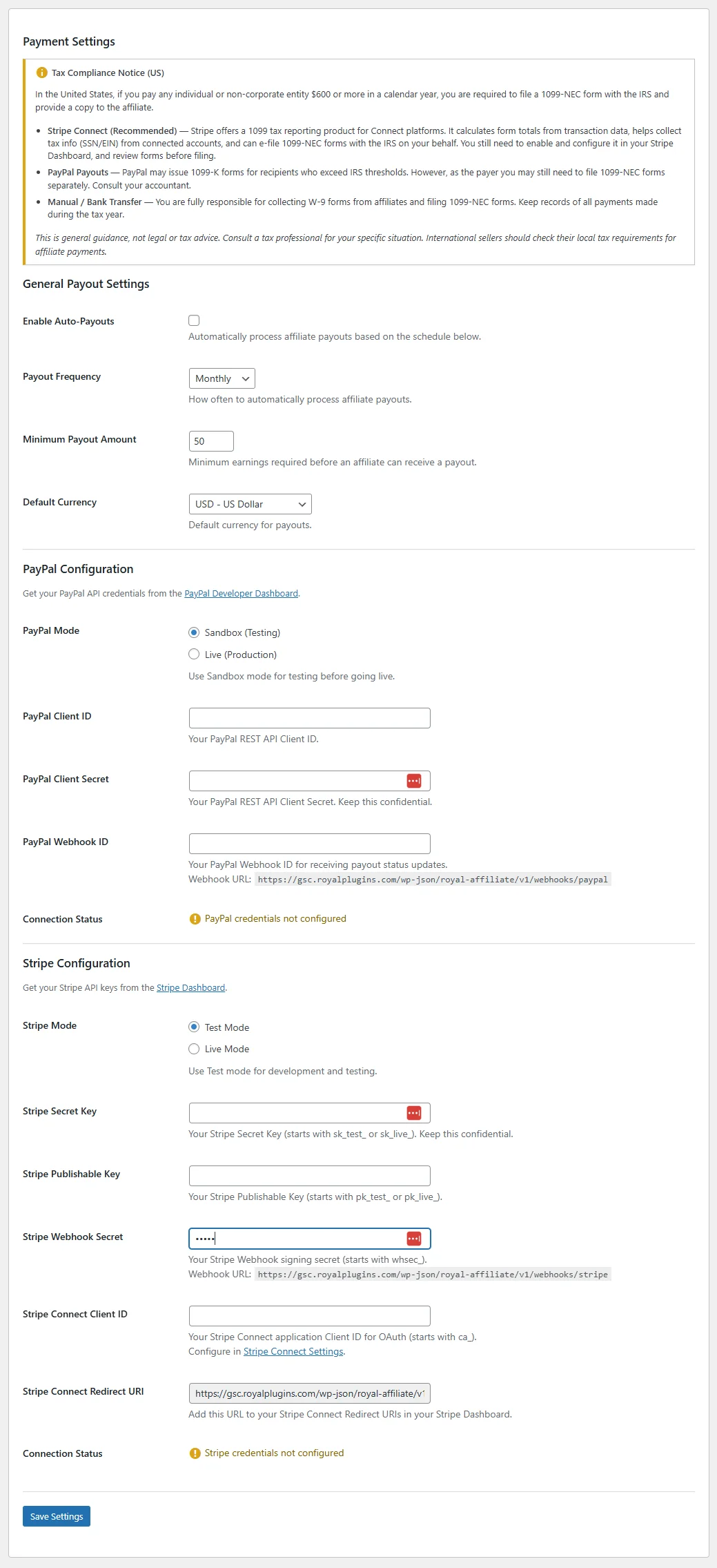Reveal the Stripe Webhook Secret value
The width and height of the screenshot is (717, 1568).
click(414, 1238)
